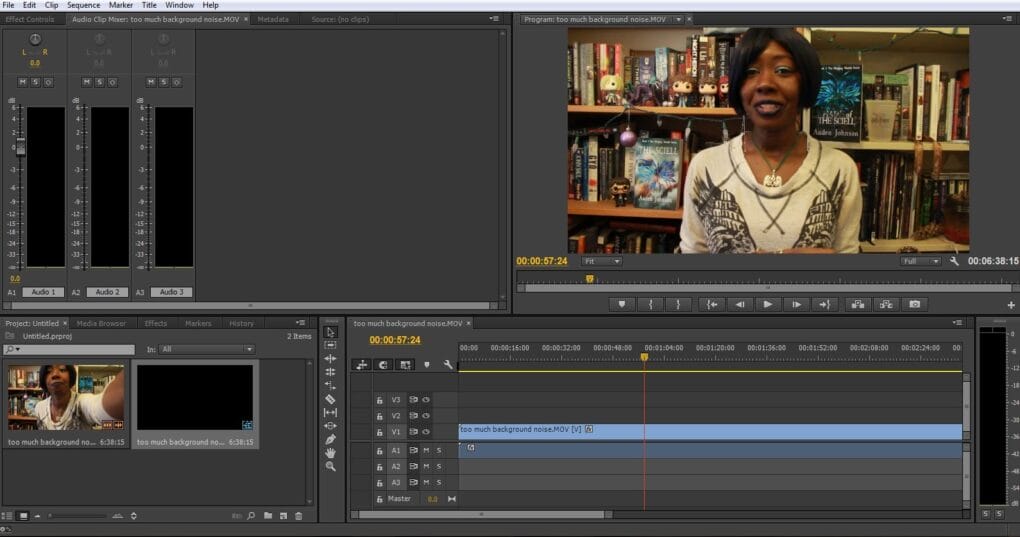The height and width of the screenshot is (537, 1020).
Task: Open the Full playback resolution dropdown
Action: [920, 261]
